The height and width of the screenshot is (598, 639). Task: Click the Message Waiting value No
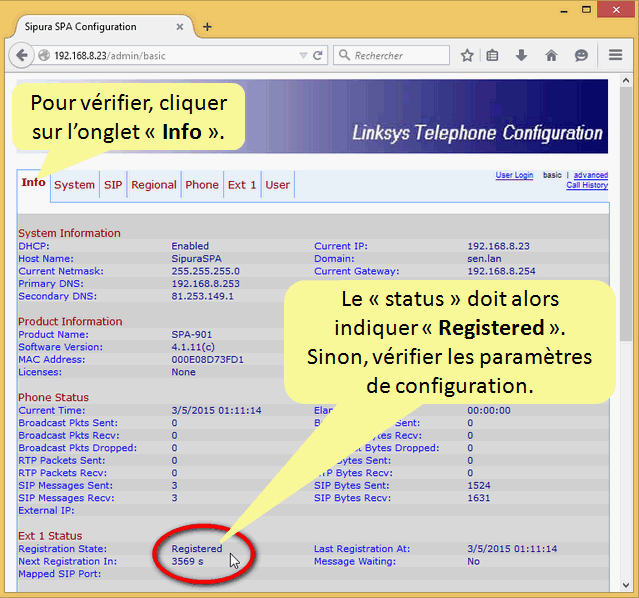click(x=474, y=562)
